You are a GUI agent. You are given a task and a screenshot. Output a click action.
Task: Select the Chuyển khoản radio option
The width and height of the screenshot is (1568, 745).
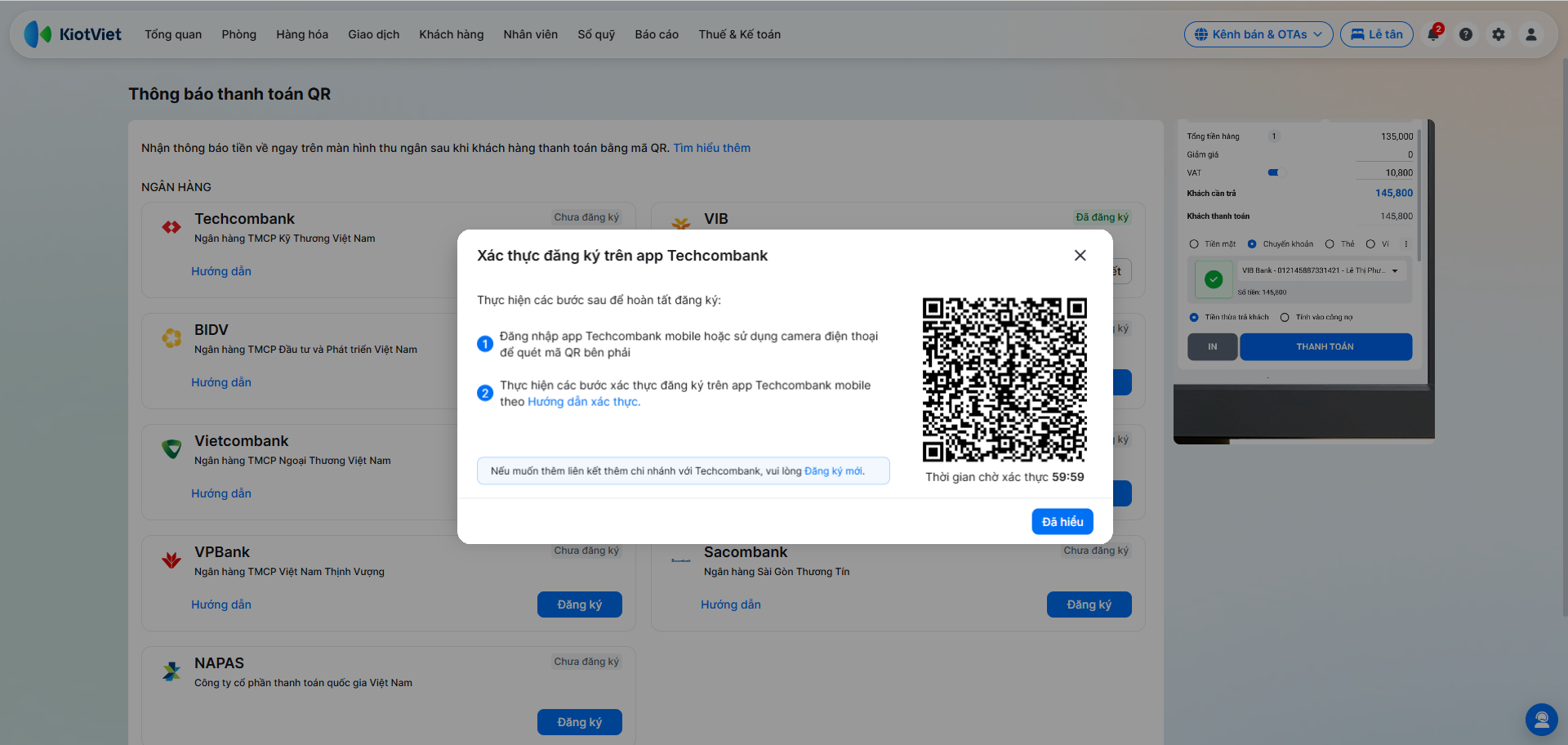1252,244
